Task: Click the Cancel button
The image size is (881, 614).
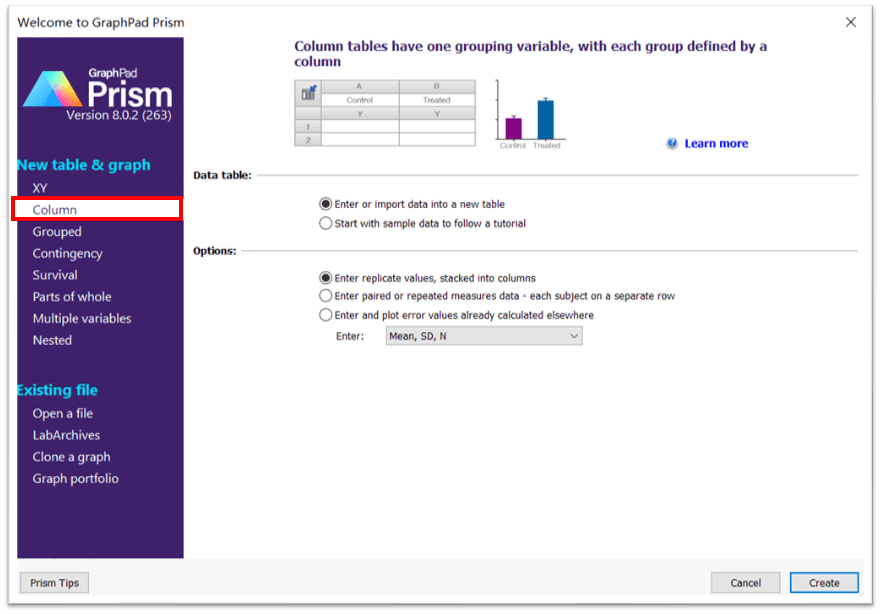Action: point(745,583)
